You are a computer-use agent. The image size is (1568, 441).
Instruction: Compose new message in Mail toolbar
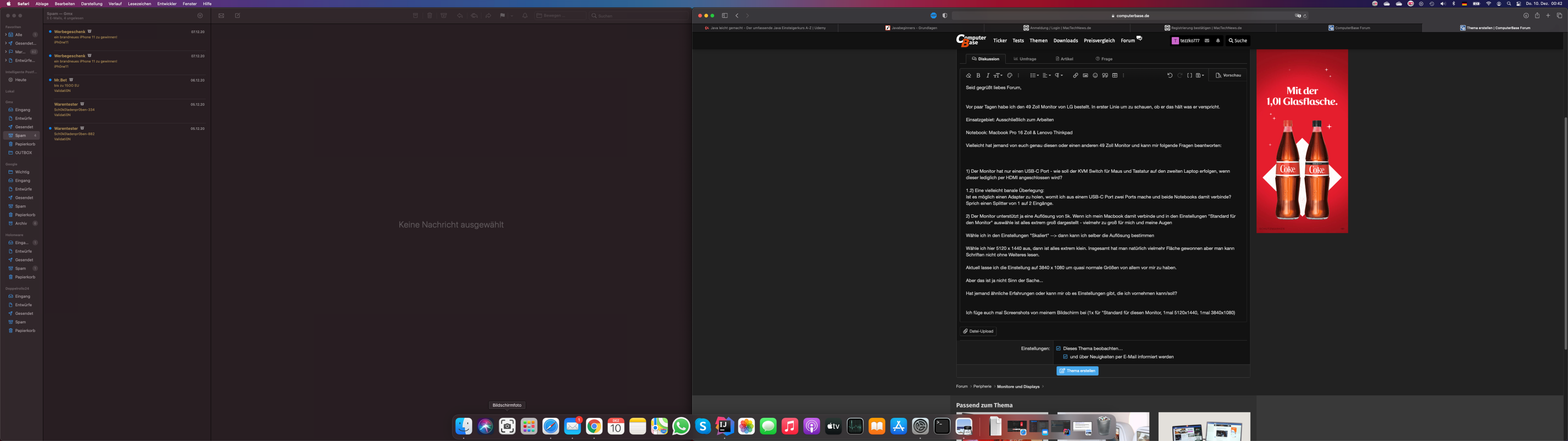(237, 16)
